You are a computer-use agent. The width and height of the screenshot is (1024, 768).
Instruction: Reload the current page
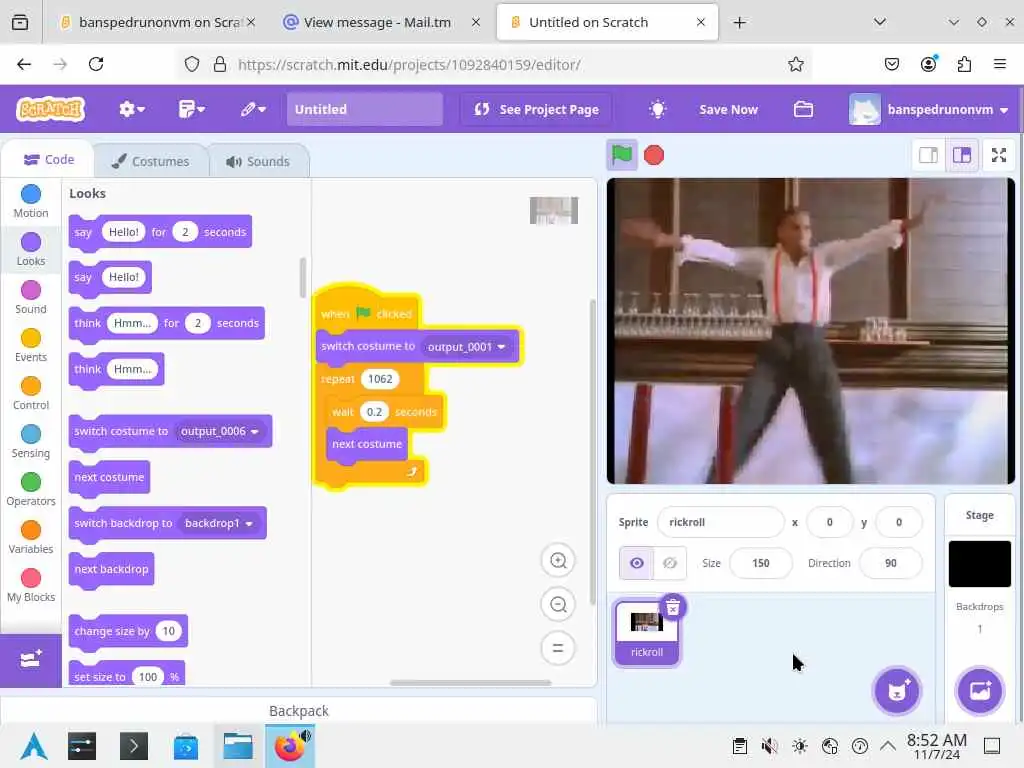[96, 64]
